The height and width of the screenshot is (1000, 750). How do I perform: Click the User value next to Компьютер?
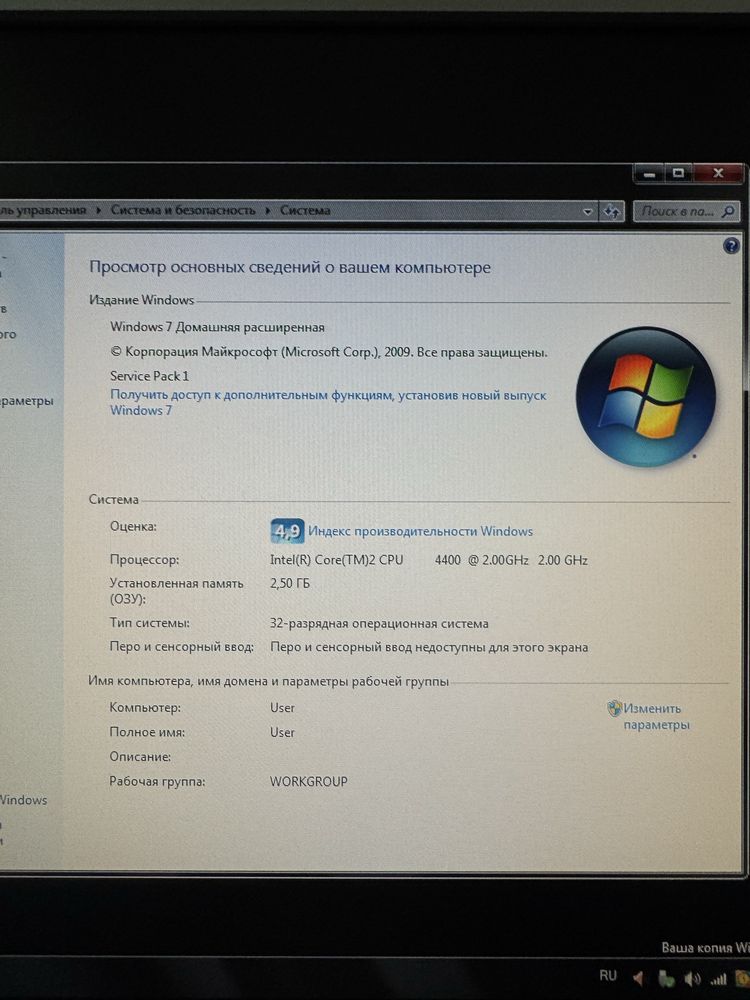tap(282, 708)
